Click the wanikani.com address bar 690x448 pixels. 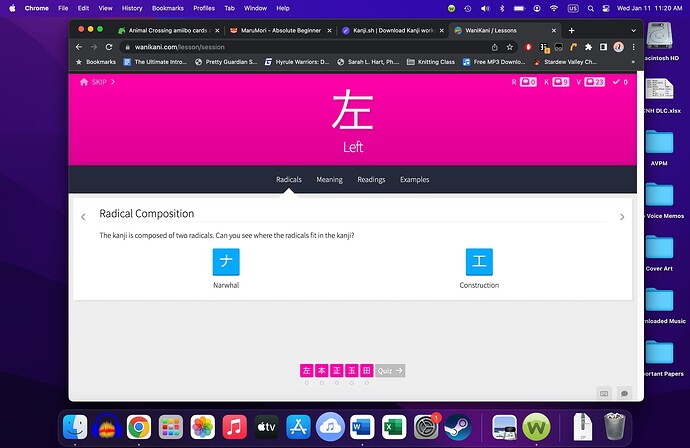click(x=304, y=47)
